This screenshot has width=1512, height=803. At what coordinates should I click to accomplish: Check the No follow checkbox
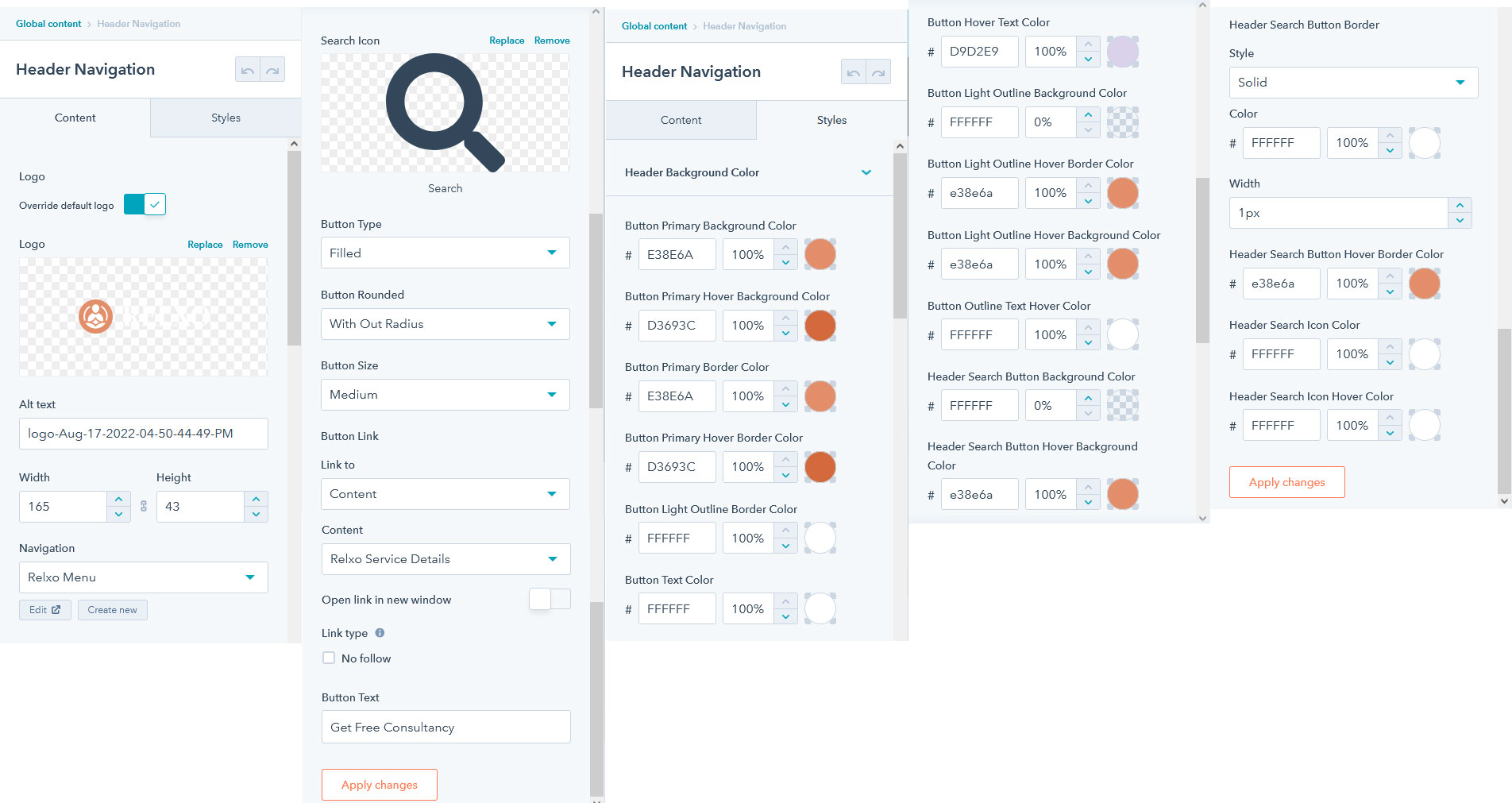coord(329,658)
